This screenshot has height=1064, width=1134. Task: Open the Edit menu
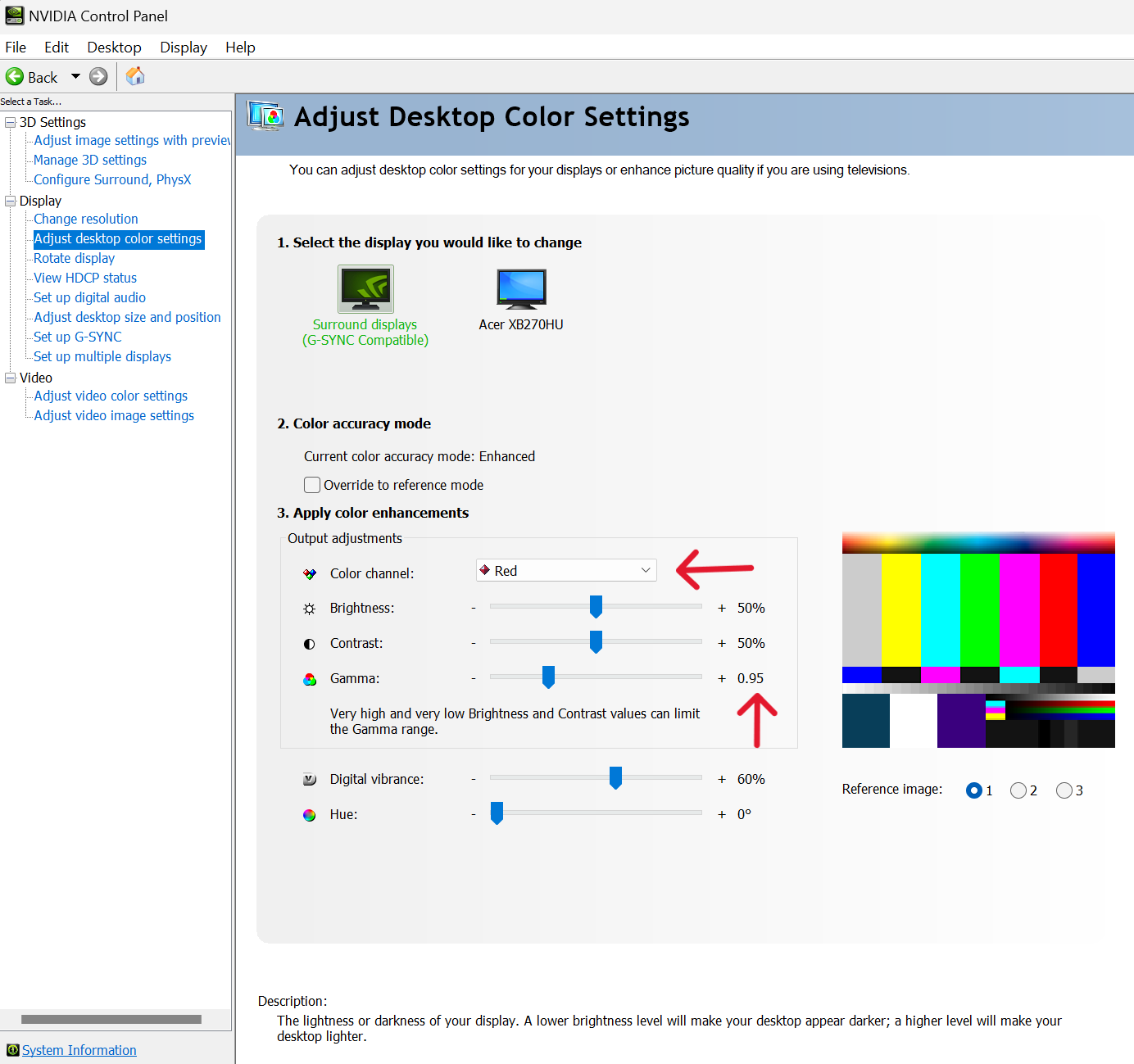(x=55, y=47)
